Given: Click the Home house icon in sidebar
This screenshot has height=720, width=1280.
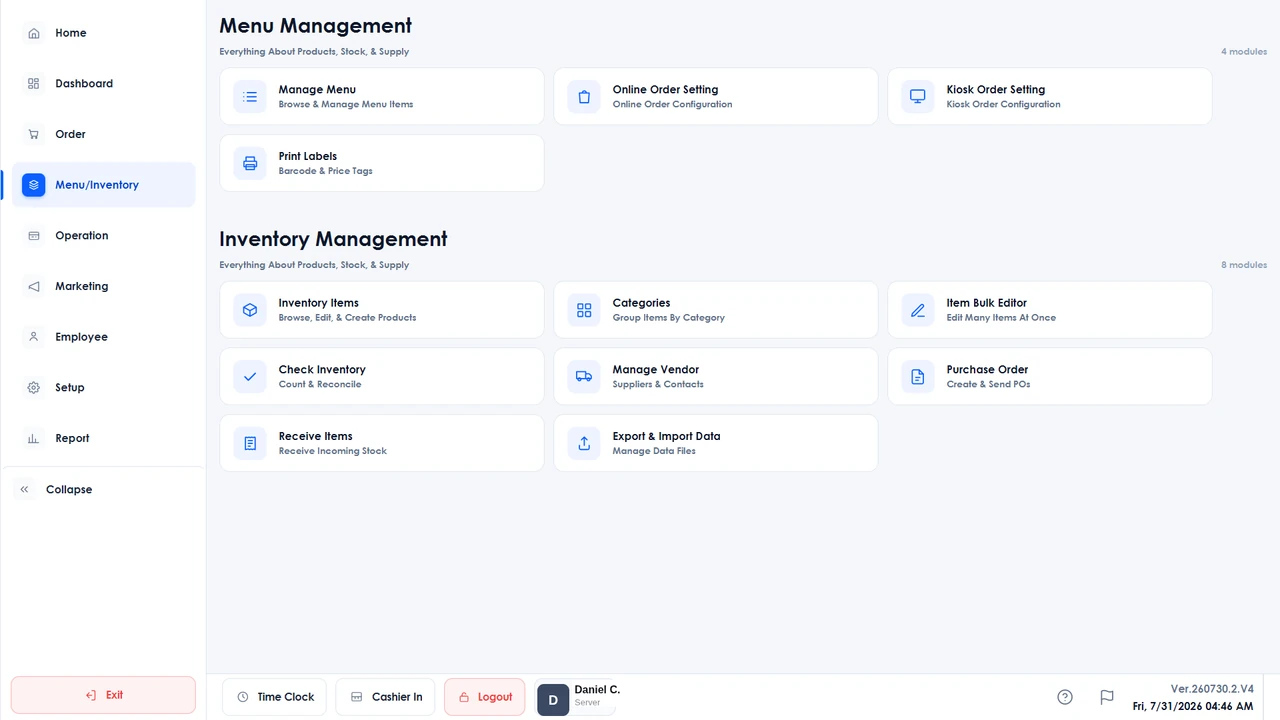Looking at the screenshot, I should tap(34, 33).
